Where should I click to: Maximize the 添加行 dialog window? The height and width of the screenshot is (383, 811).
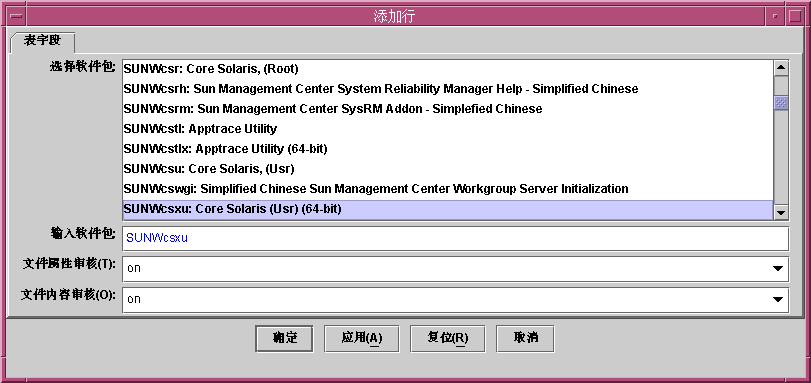tap(794, 16)
